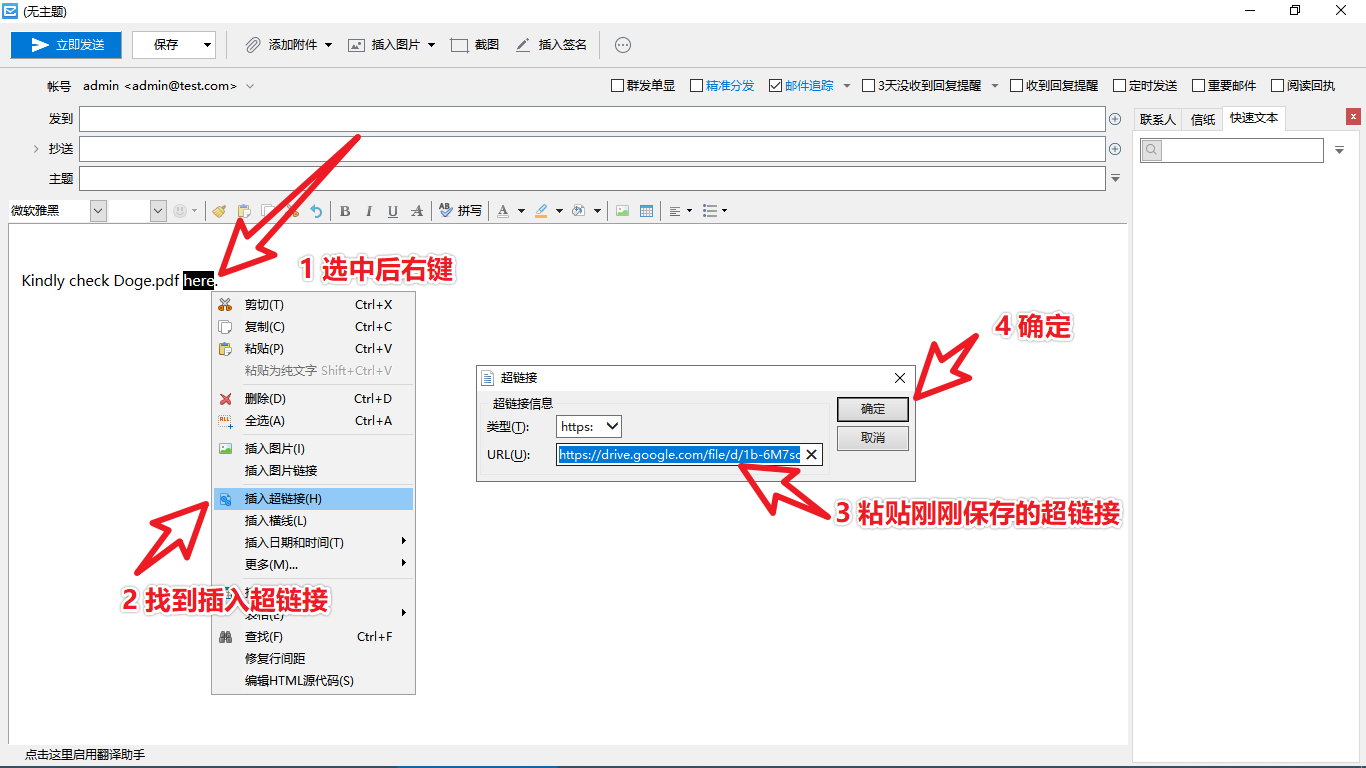
Task: Choose 插入超链接(H) from context menu
Action: coord(313,499)
